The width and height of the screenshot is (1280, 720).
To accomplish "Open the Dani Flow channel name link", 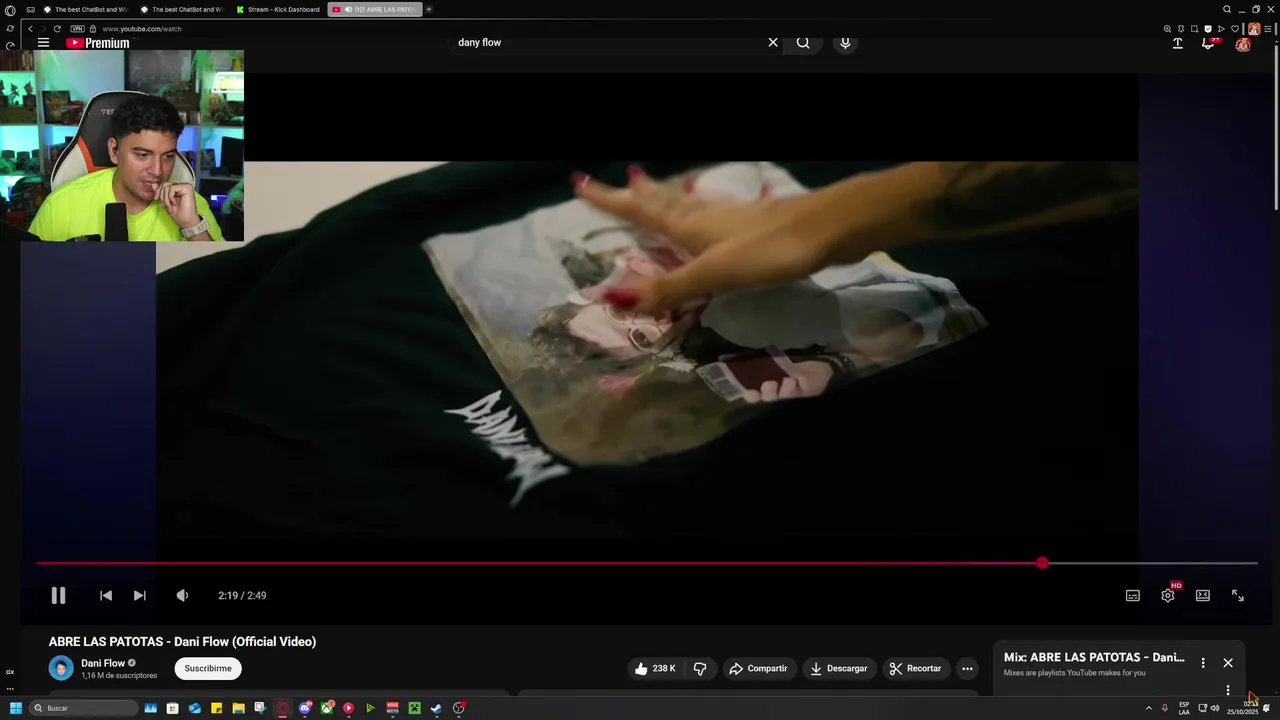I will click(x=102, y=663).
